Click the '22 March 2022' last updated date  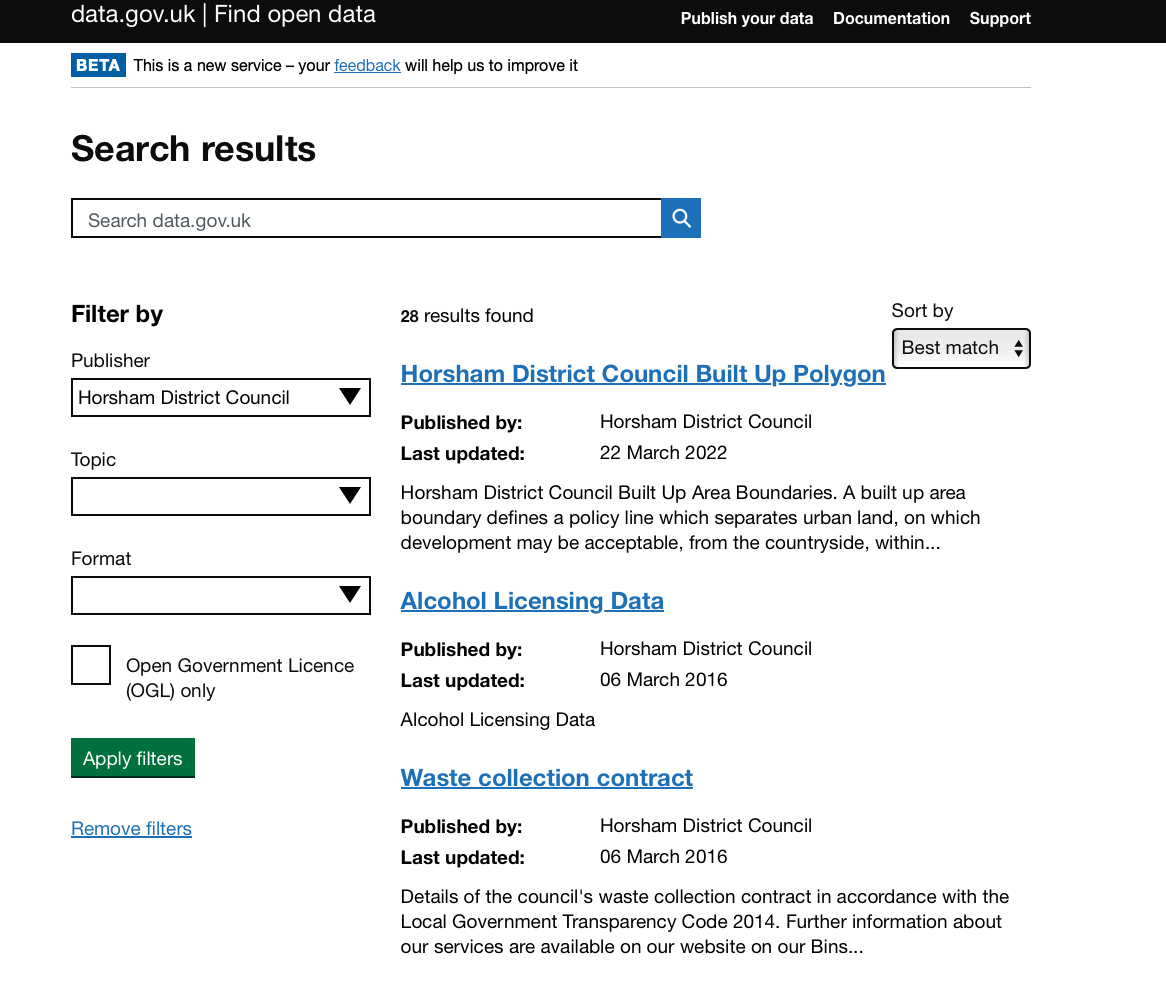[663, 453]
